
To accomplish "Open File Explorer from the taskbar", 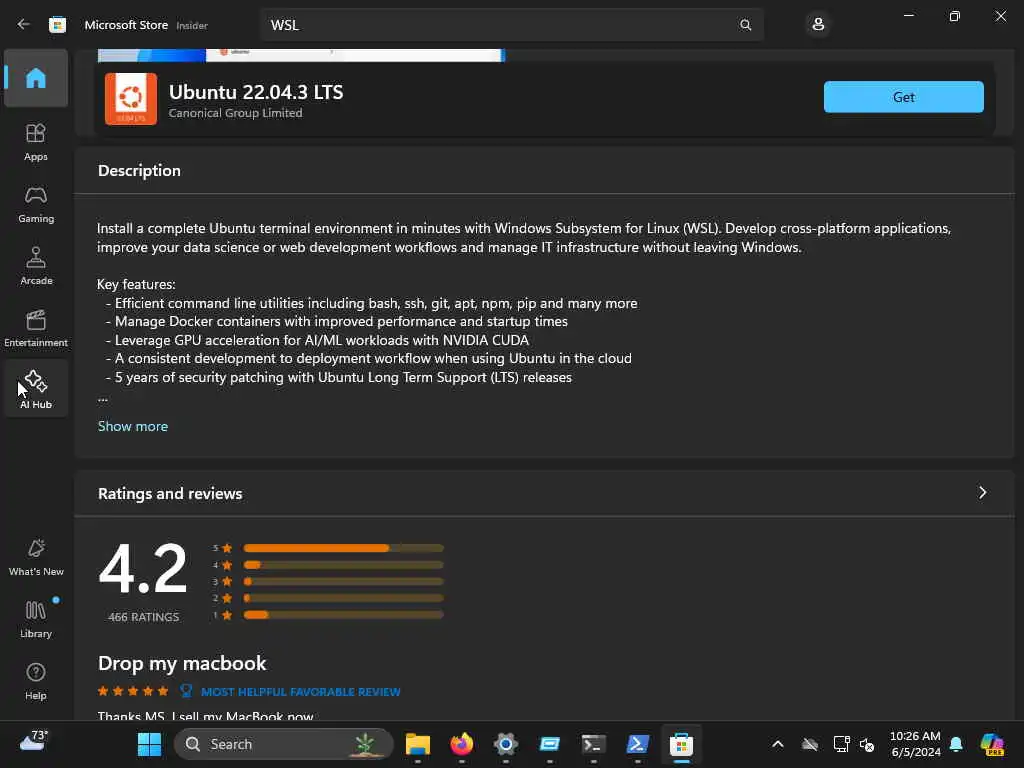I will click(x=417, y=744).
